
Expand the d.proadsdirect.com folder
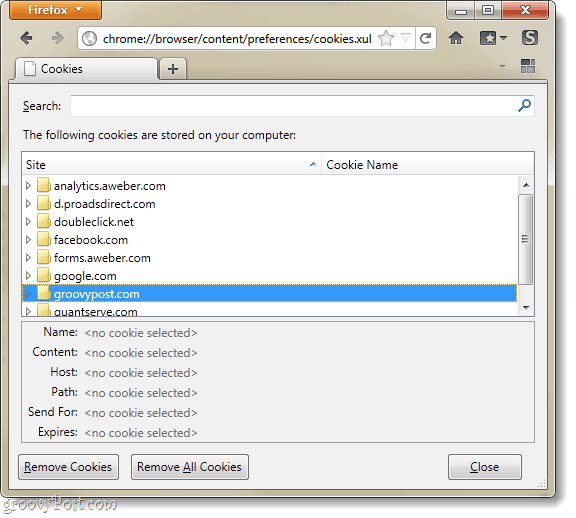click(x=28, y=204)
